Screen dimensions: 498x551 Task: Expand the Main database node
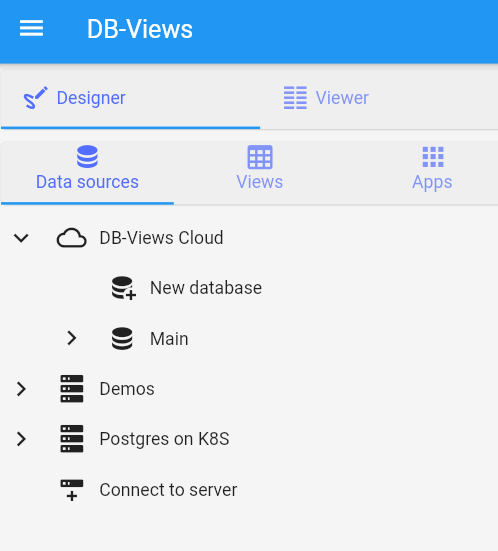point(72,338)
